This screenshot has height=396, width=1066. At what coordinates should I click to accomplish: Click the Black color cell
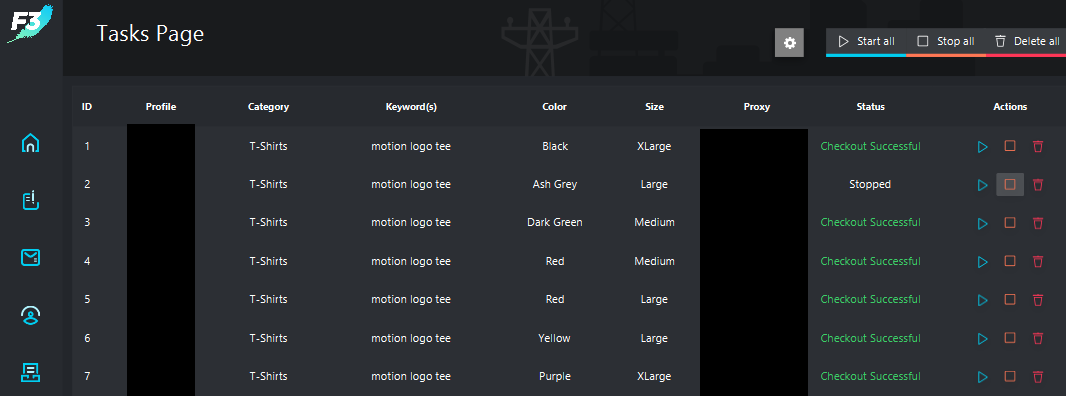pos(555,146)
